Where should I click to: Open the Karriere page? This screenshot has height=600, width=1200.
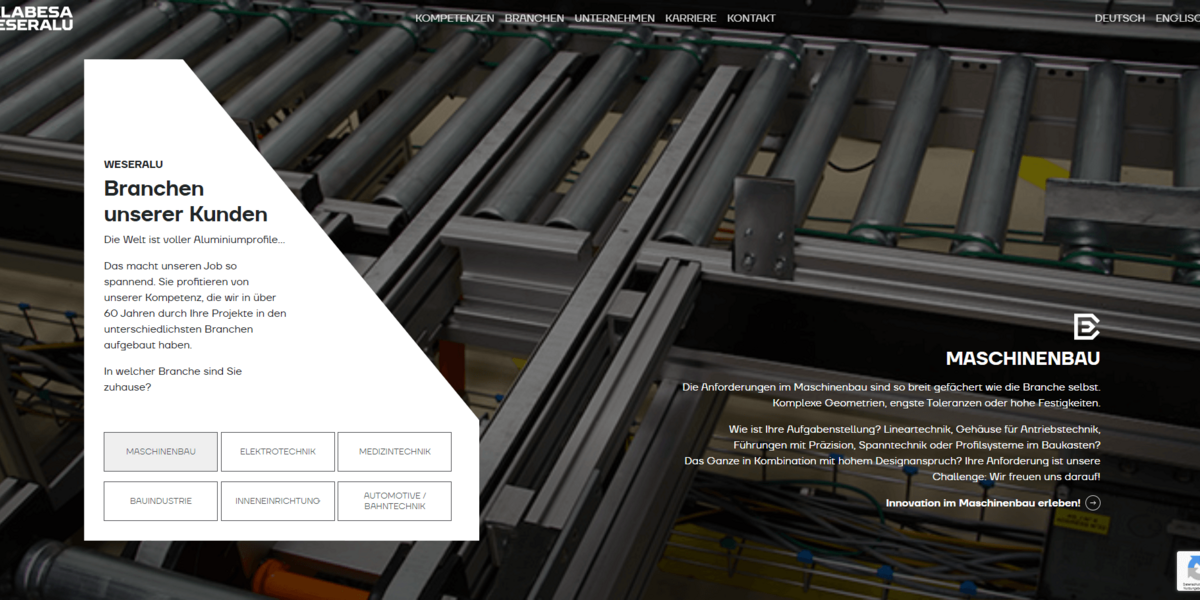[x=691, y=18]
